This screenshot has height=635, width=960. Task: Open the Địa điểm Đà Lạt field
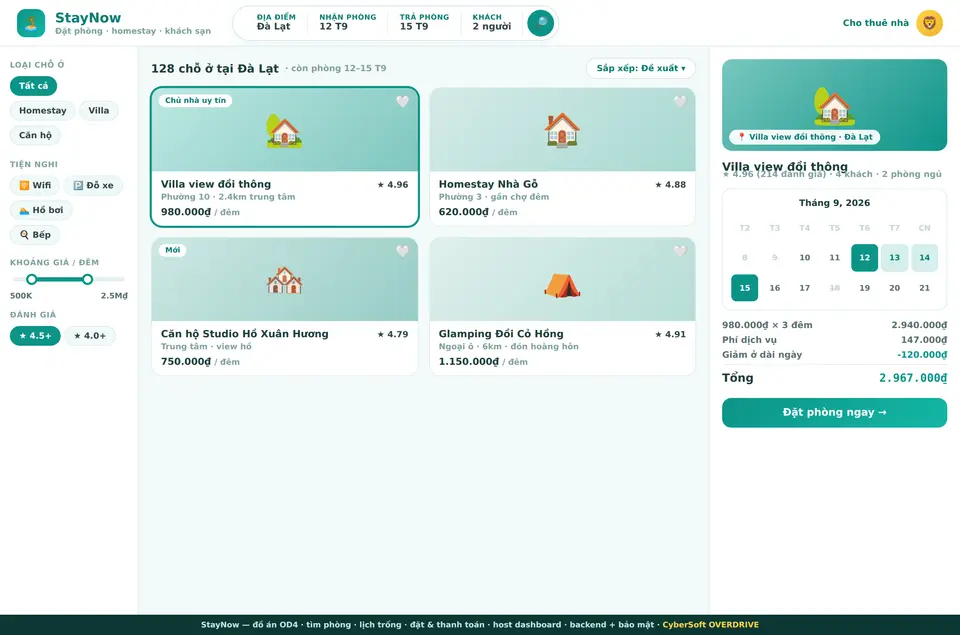[x=276, y=22]
